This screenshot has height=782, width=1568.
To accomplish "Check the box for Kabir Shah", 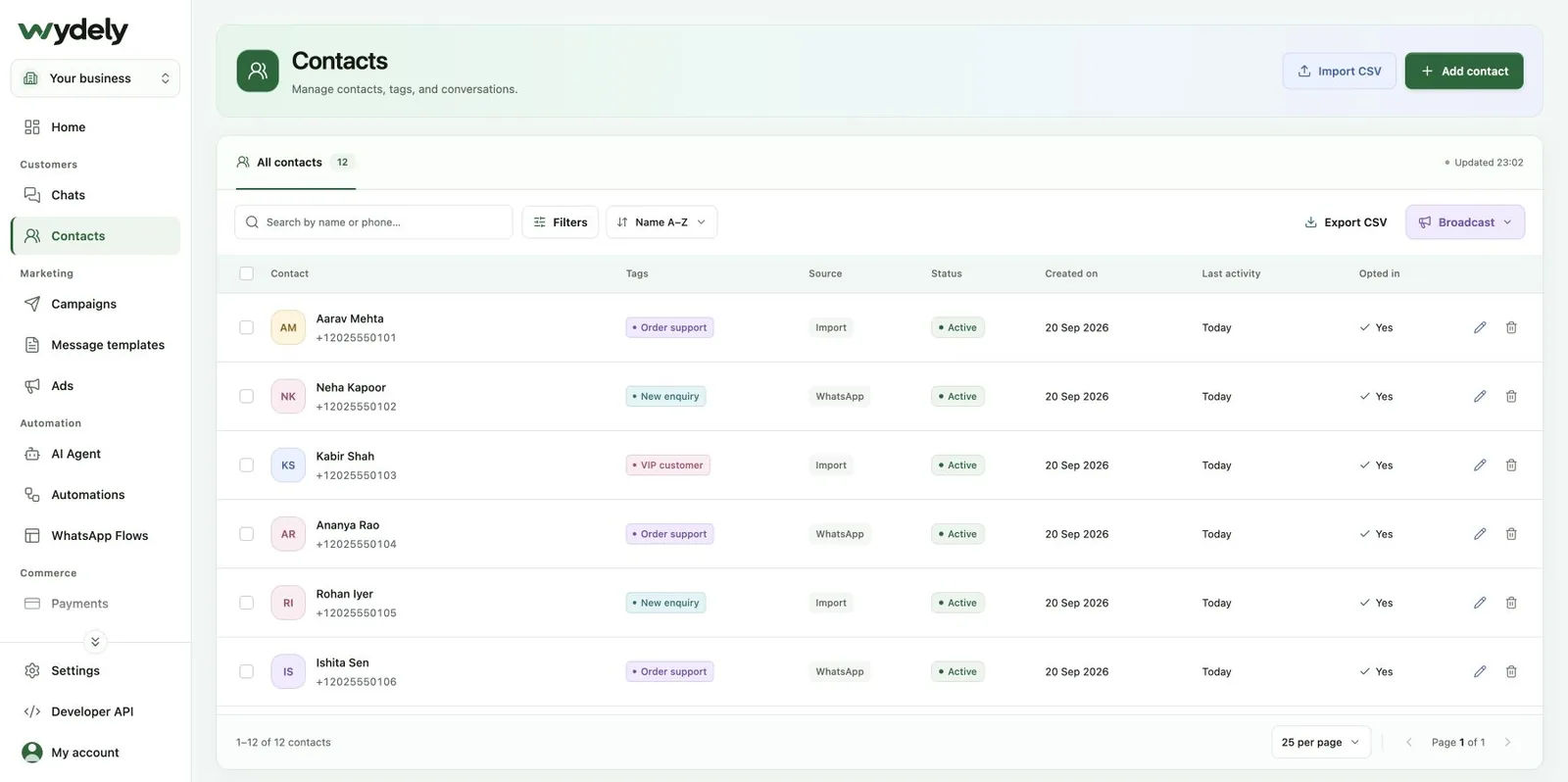I will (x=246, y=465).
